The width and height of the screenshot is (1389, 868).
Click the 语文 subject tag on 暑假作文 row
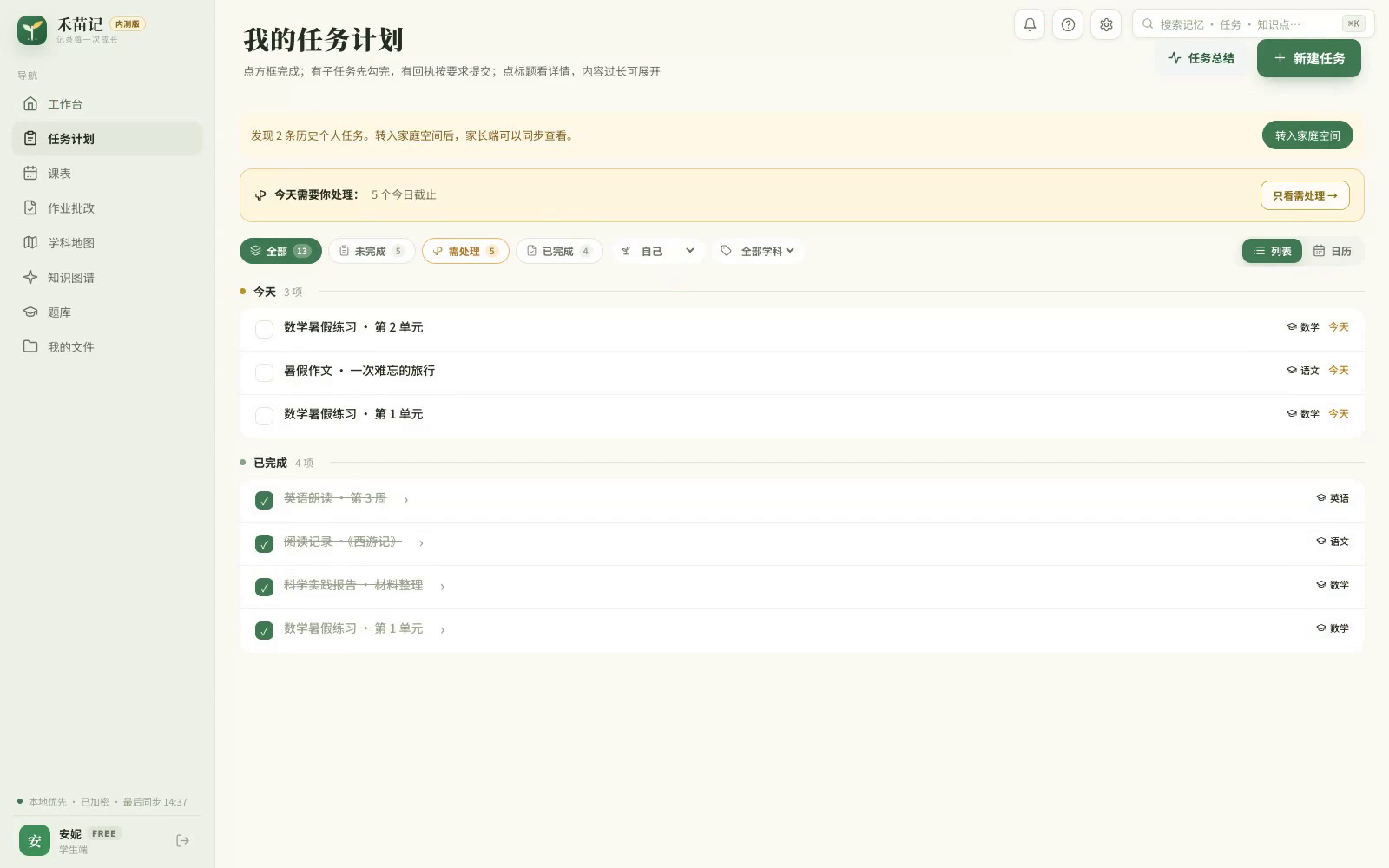1302,371
